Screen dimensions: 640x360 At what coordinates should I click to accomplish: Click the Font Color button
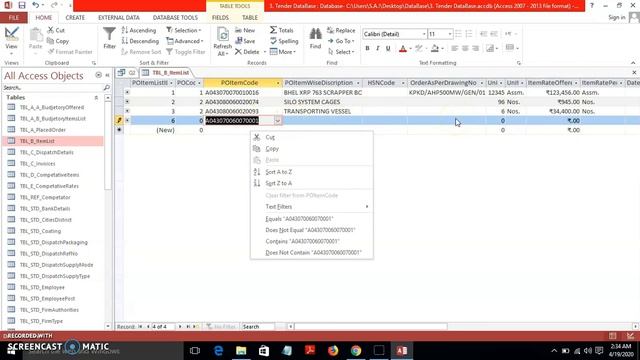click(403, 49)
